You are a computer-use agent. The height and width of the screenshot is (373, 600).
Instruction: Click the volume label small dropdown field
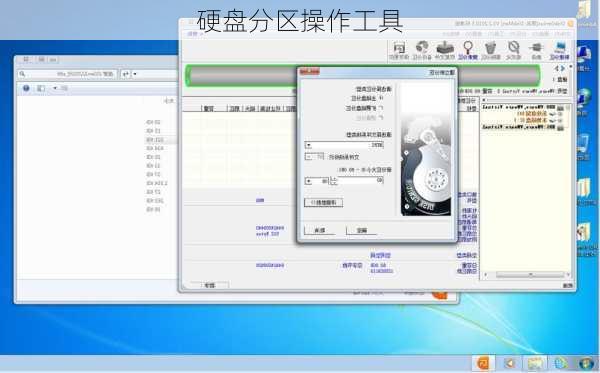(x=314, y=157)
